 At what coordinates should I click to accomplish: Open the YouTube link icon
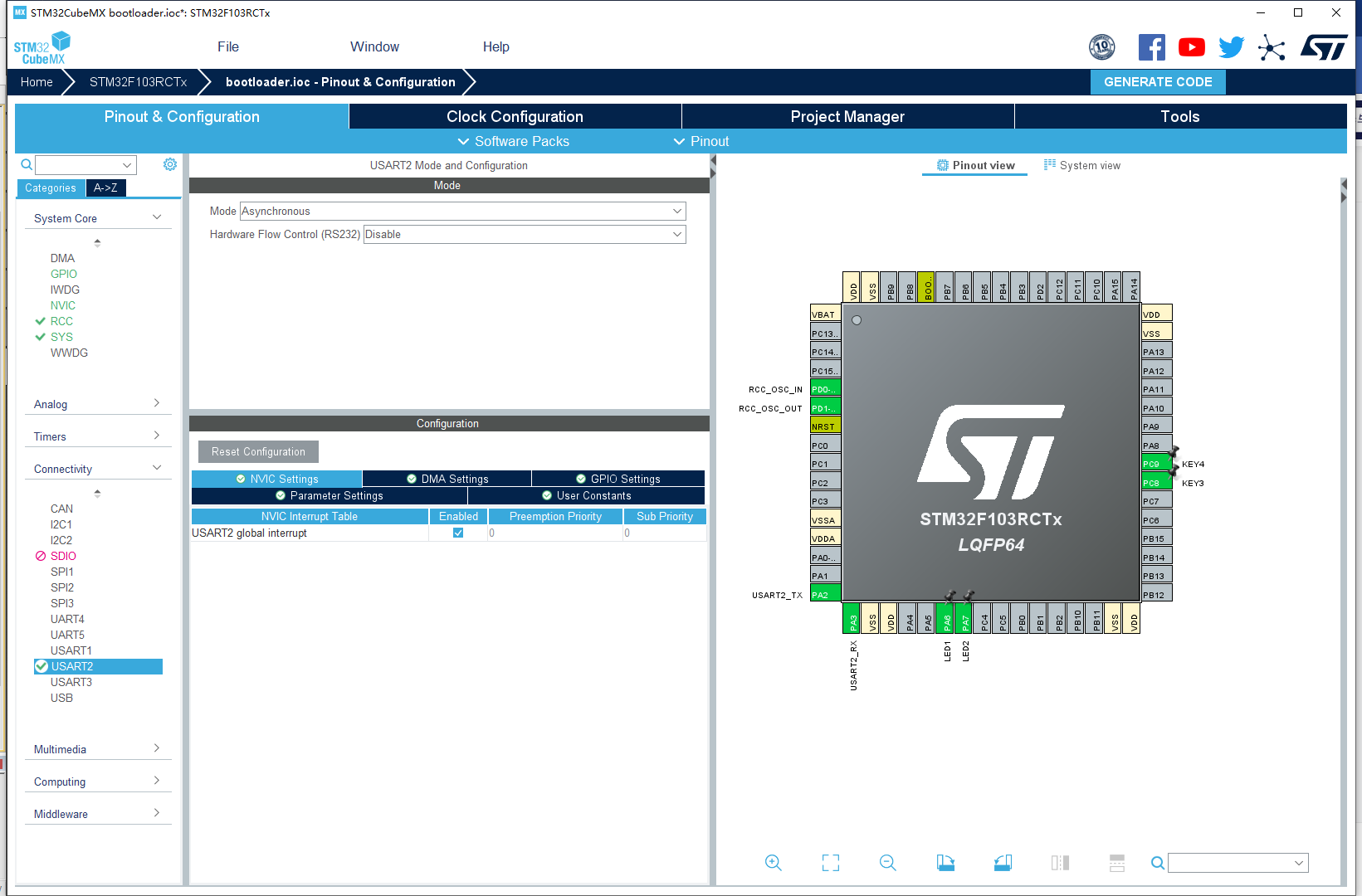1192,47
